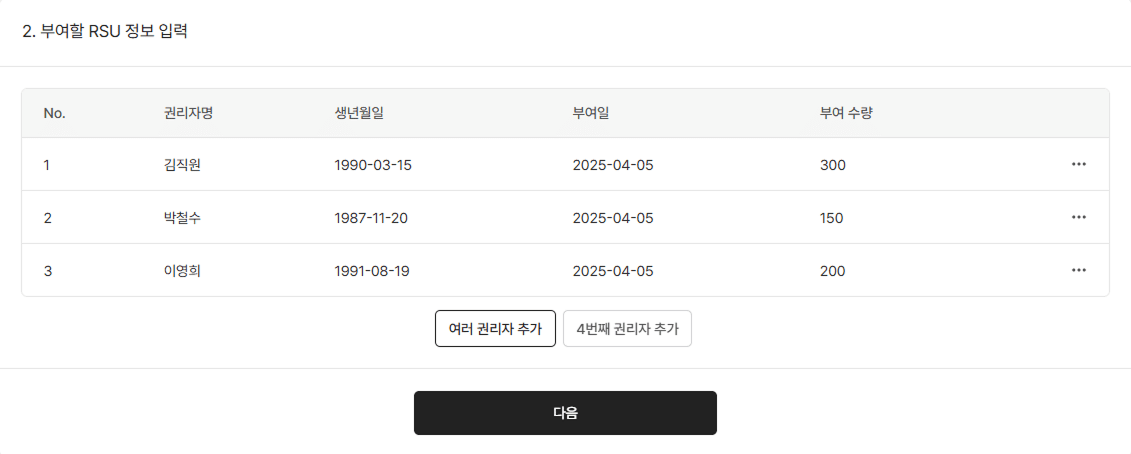
Task: Click birthdate 1991-08-19
Action: click(372, 271)
